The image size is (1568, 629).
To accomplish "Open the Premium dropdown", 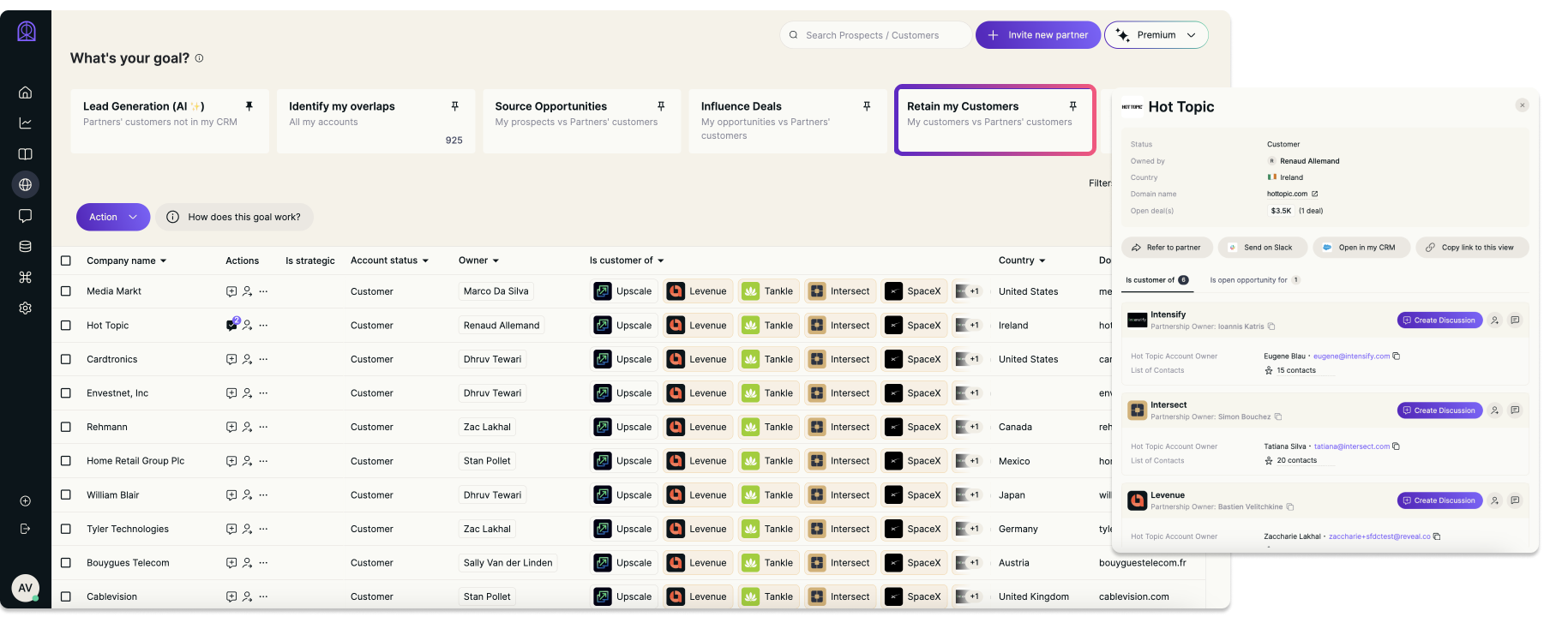I will (x=1156, y=35).
